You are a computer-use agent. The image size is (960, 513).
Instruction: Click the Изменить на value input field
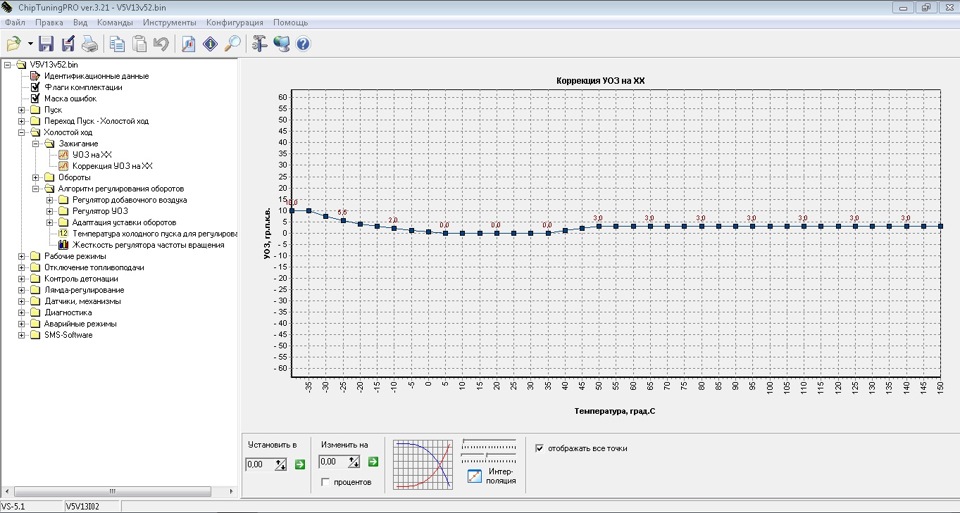point(333,463)
